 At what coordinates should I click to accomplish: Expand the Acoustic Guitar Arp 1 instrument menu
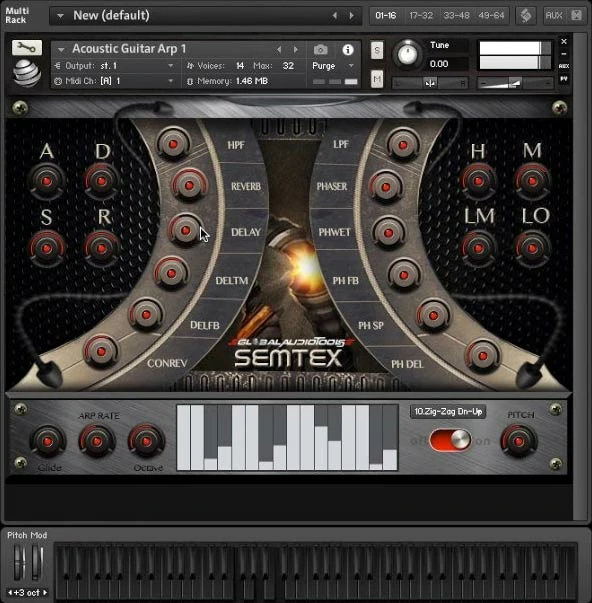61,49
